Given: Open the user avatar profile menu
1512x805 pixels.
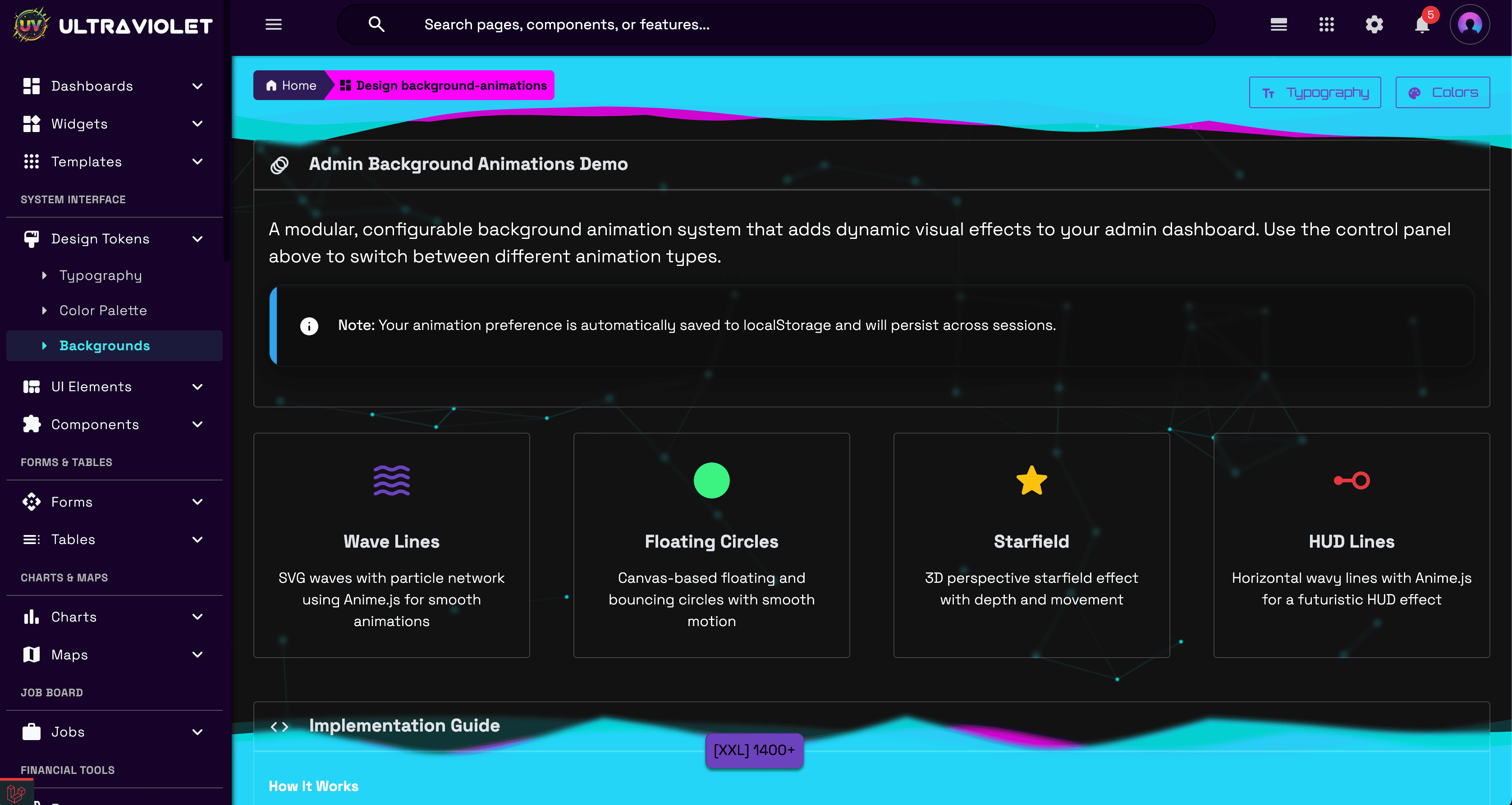Looking at the screenshot, I should (1469, 25).
